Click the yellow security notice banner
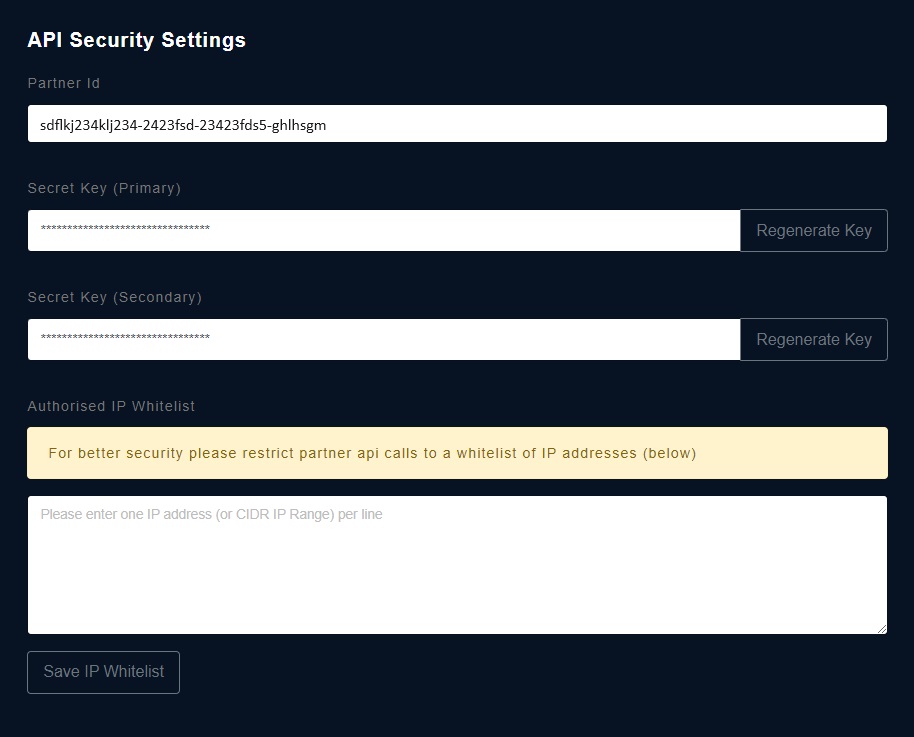The width and height of the screenshot is (914, 737). coord(457,453)
